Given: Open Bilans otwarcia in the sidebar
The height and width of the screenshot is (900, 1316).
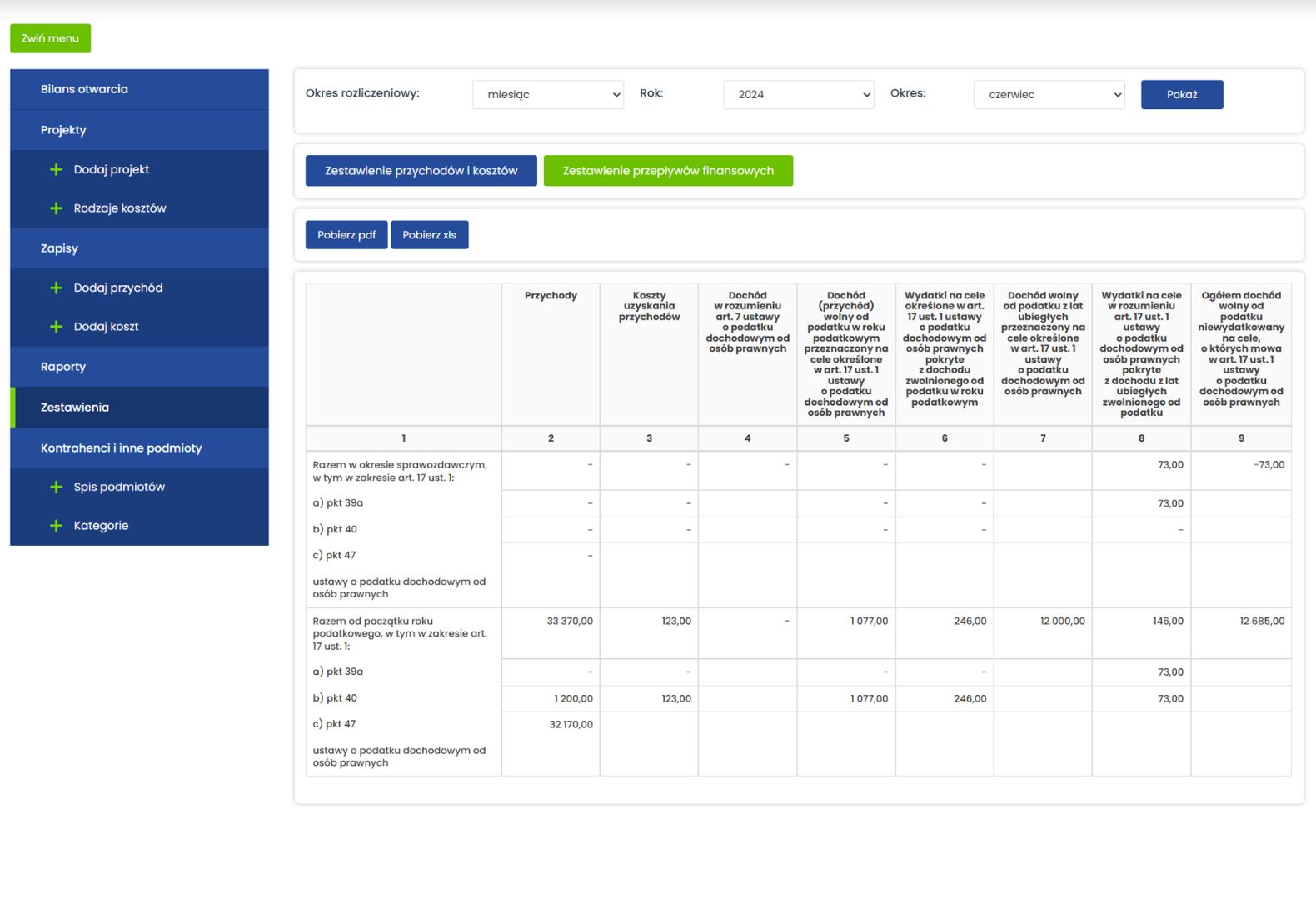Looking at the screenshot, I should [84, 89].
